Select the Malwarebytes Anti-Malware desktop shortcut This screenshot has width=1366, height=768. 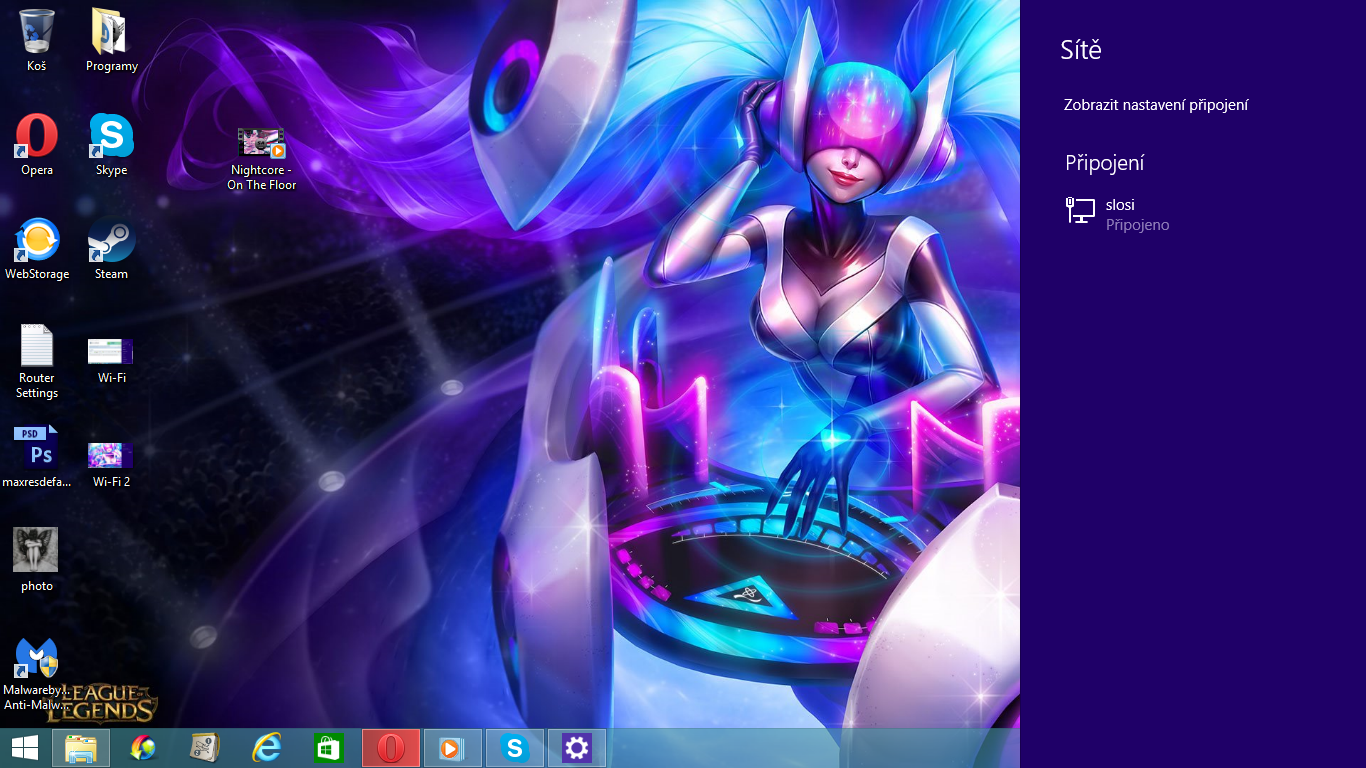(37, 674)
